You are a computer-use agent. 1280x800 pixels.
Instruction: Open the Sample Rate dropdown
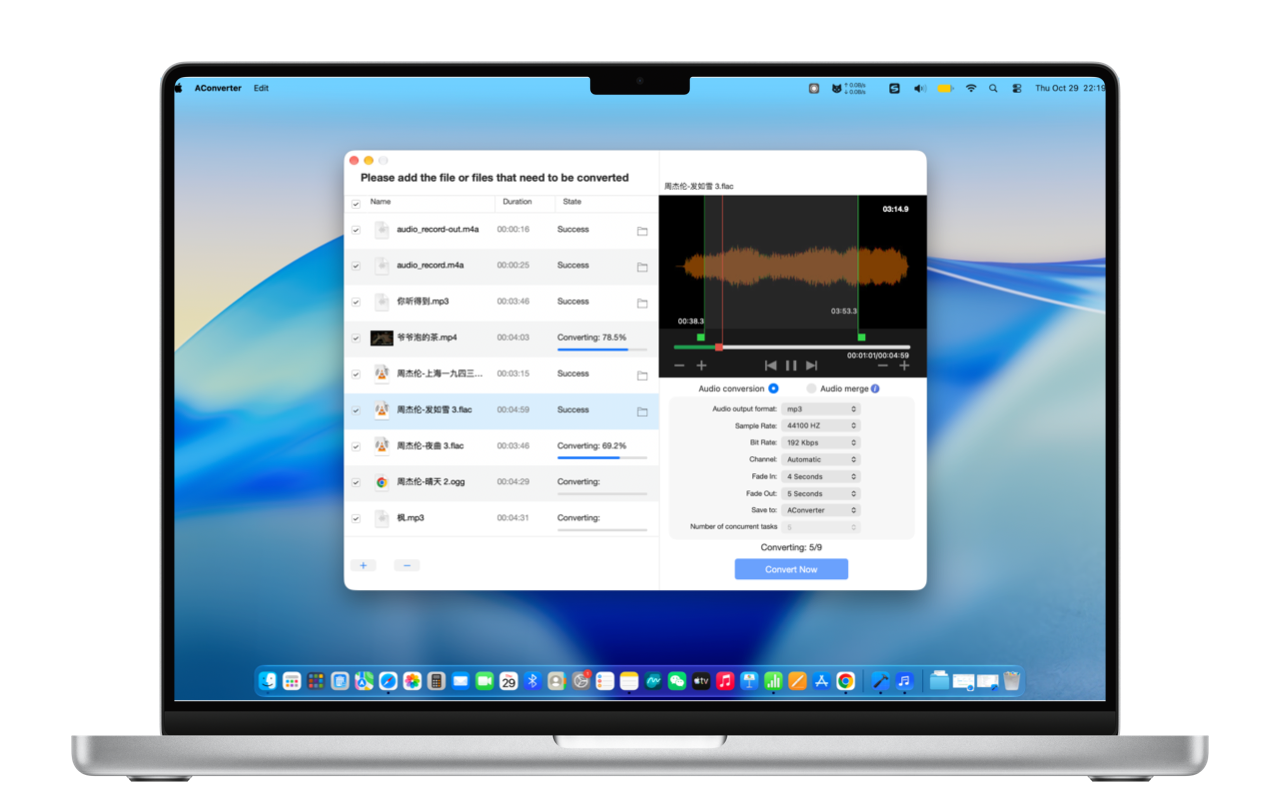[x=820, y=426]
